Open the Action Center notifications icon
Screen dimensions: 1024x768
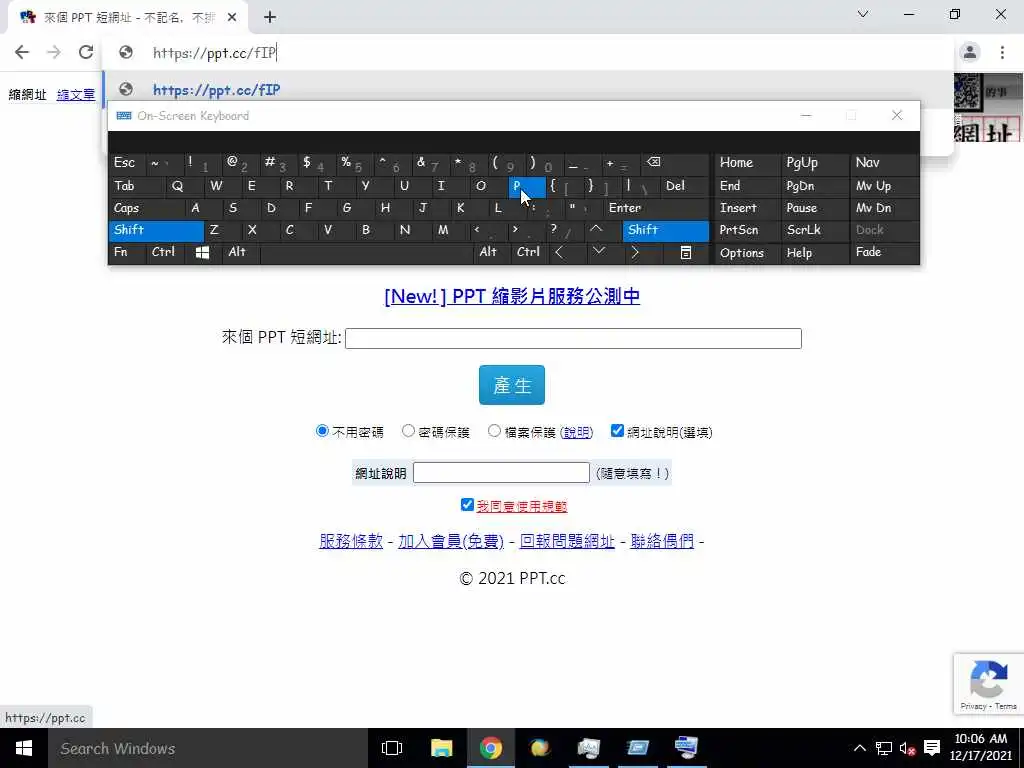point(932,748)
